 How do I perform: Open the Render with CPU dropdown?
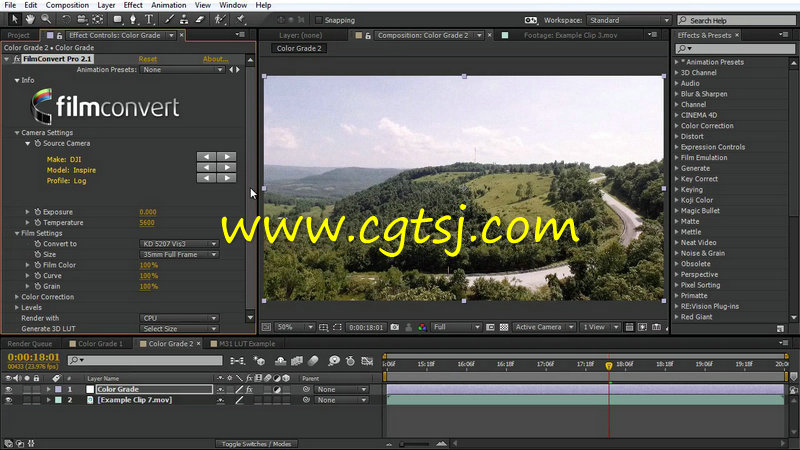click(x=179, y=318)
